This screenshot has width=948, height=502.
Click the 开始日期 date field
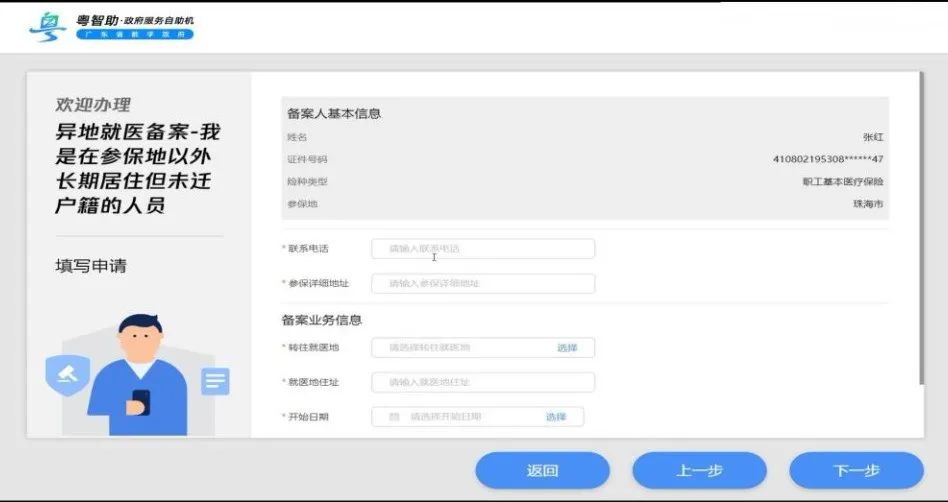478,417
